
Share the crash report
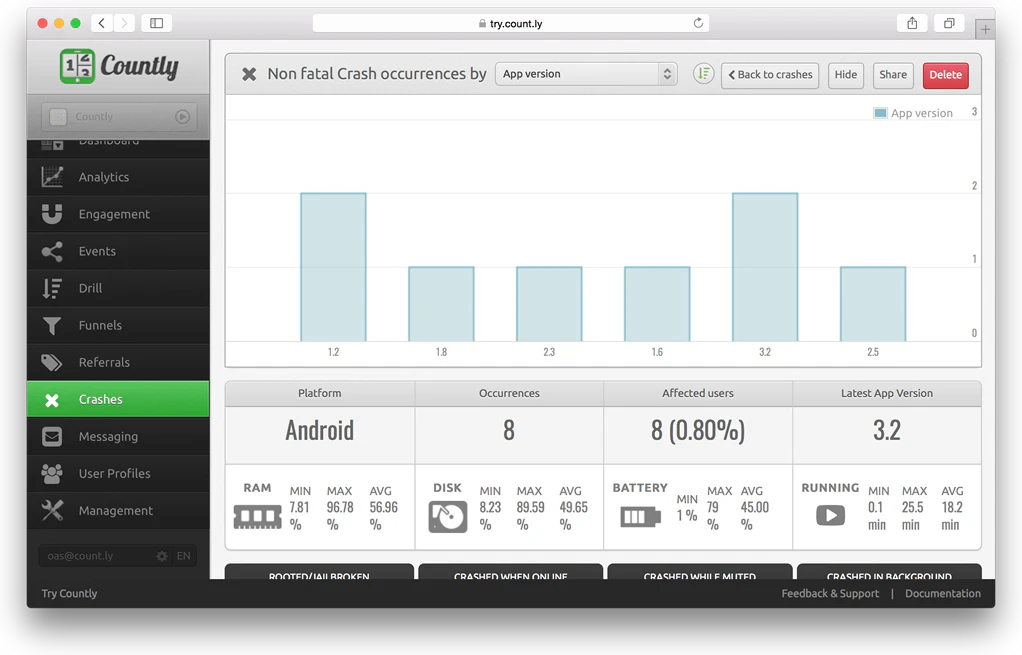[x=892, y=74]
